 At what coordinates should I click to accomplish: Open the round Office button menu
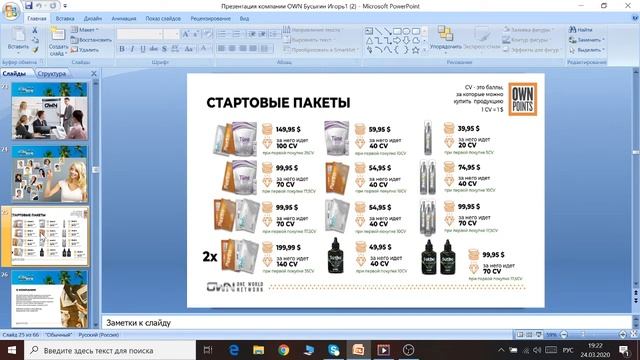11,11
